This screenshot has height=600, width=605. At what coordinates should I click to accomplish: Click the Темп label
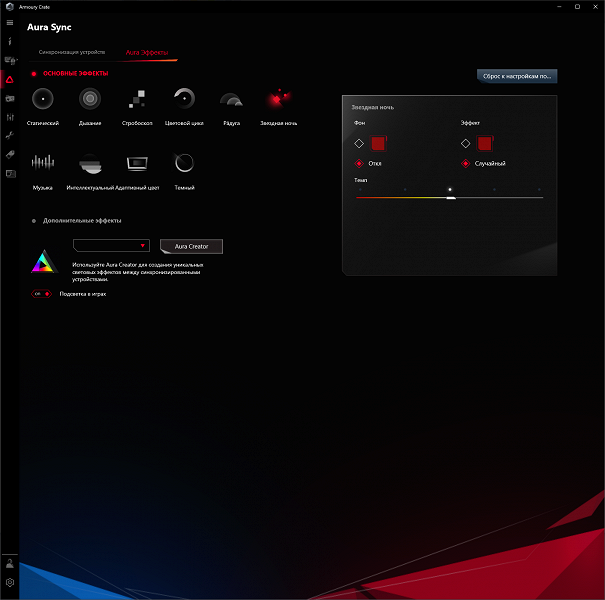point(361,180)
